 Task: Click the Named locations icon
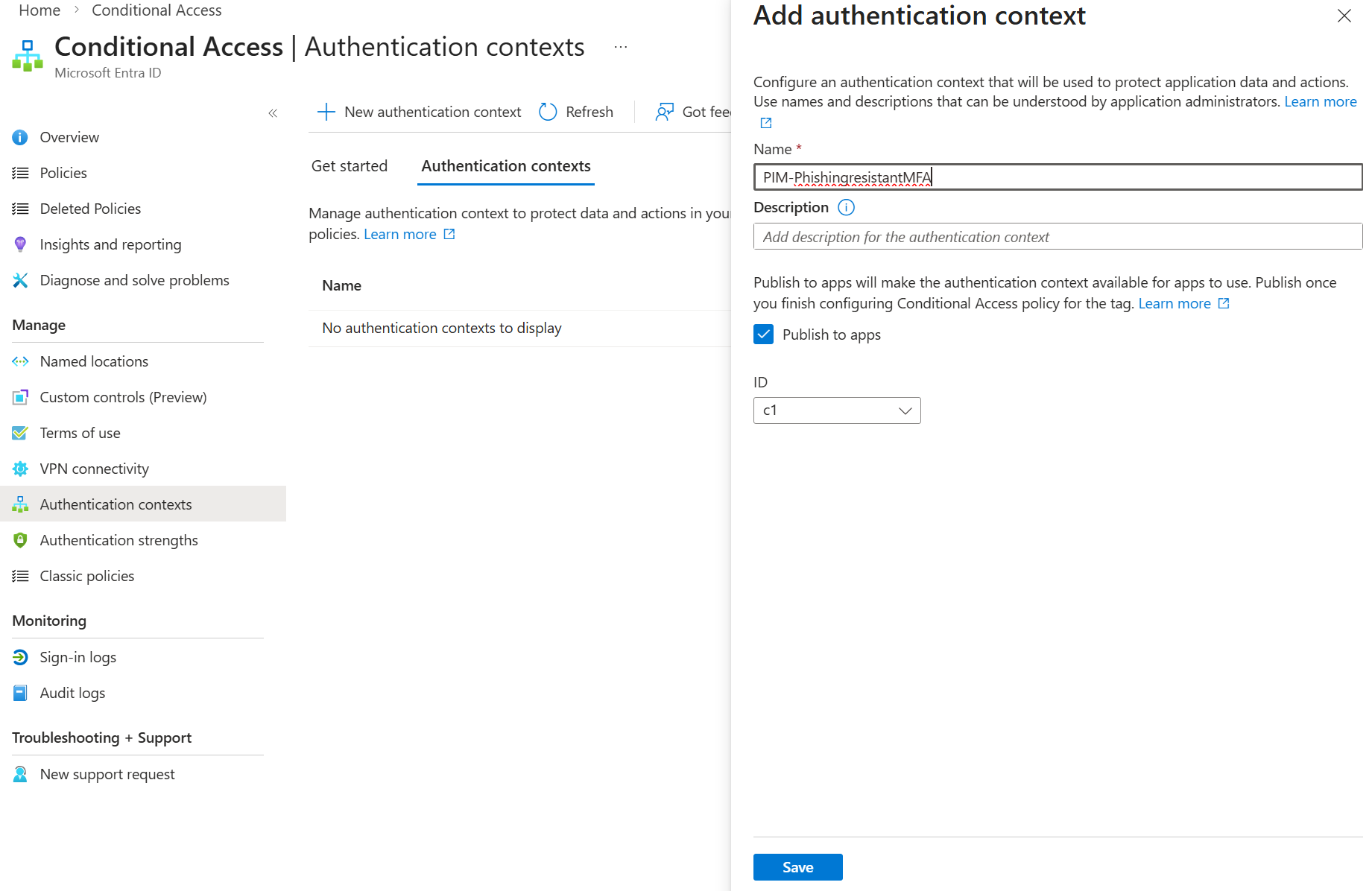click(20, 361)
